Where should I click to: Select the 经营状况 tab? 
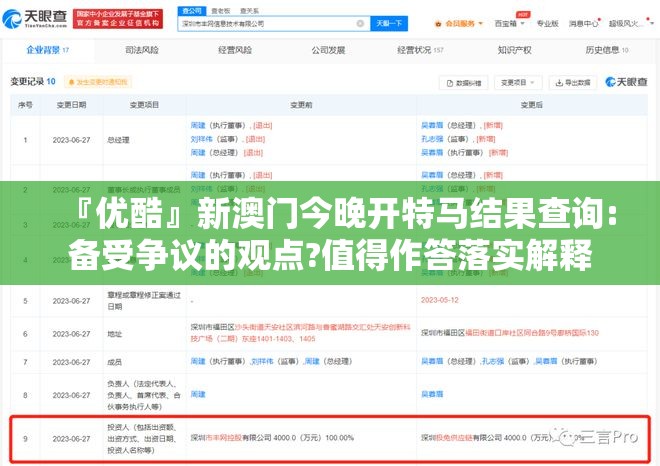420,50
